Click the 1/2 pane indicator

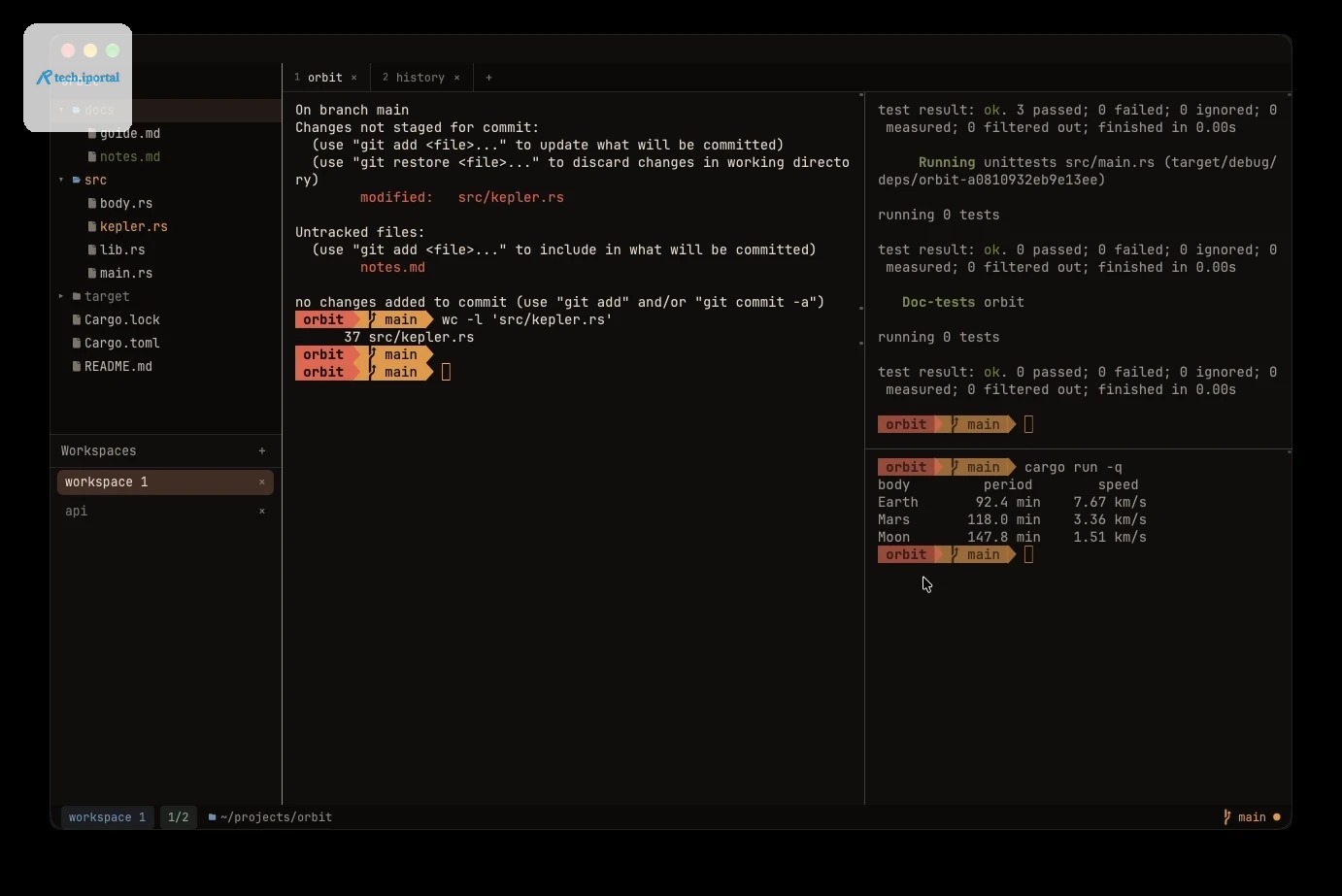click(179, 817)
